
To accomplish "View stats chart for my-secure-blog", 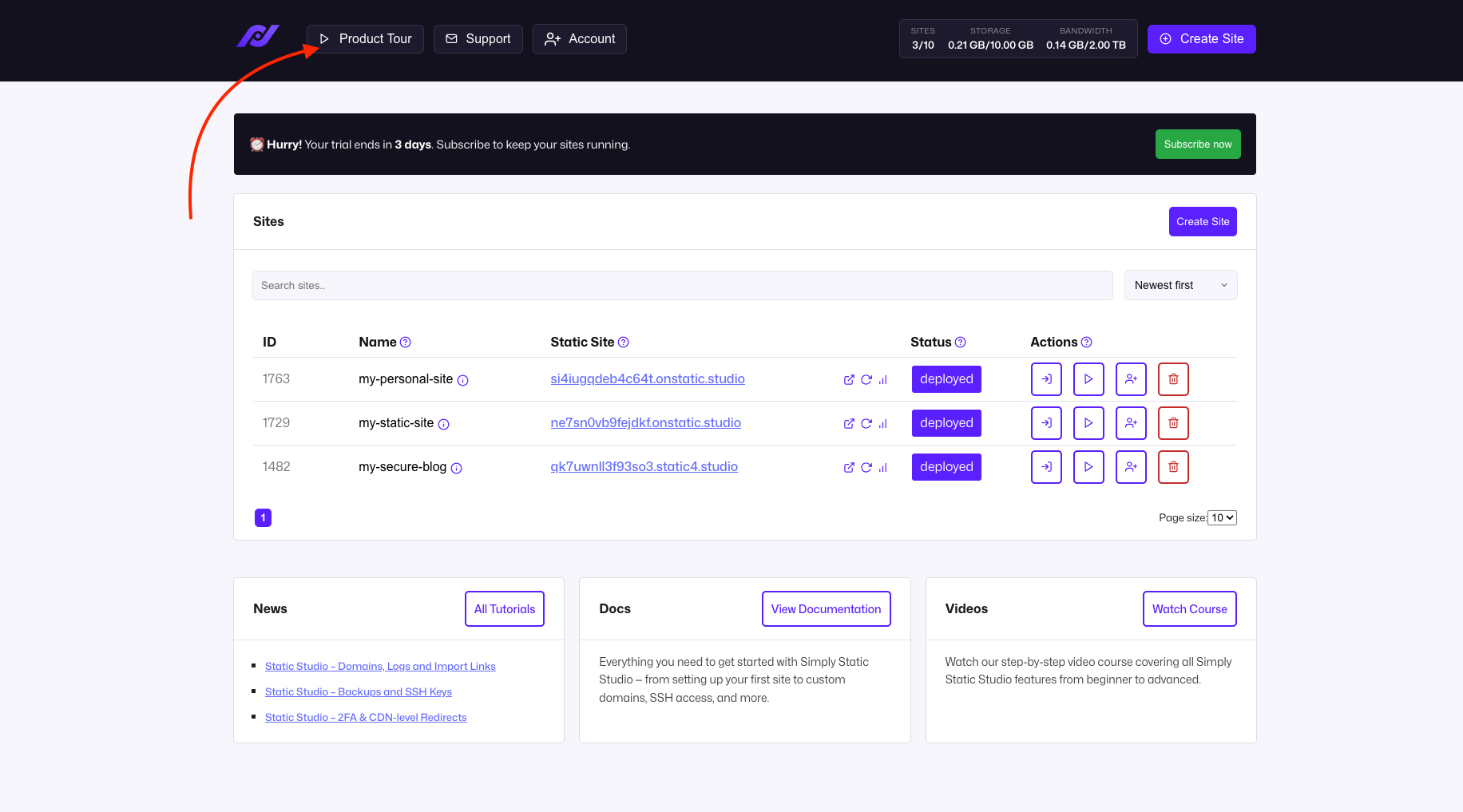I will 883,468.
